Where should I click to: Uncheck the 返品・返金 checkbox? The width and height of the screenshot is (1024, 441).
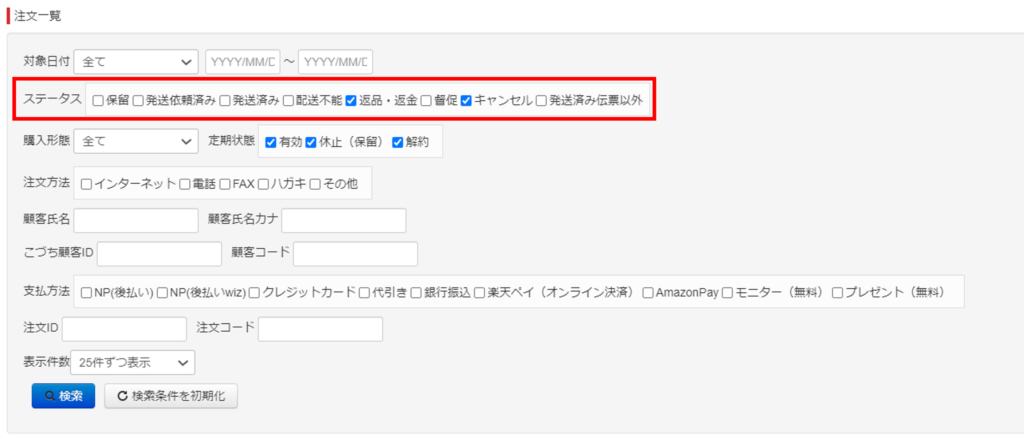[352, 101]
